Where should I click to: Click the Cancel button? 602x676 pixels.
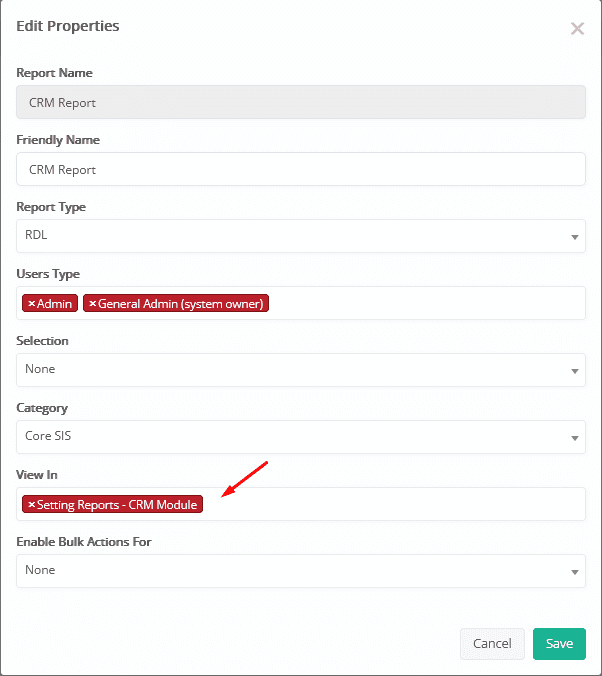[x=492, y=644]
